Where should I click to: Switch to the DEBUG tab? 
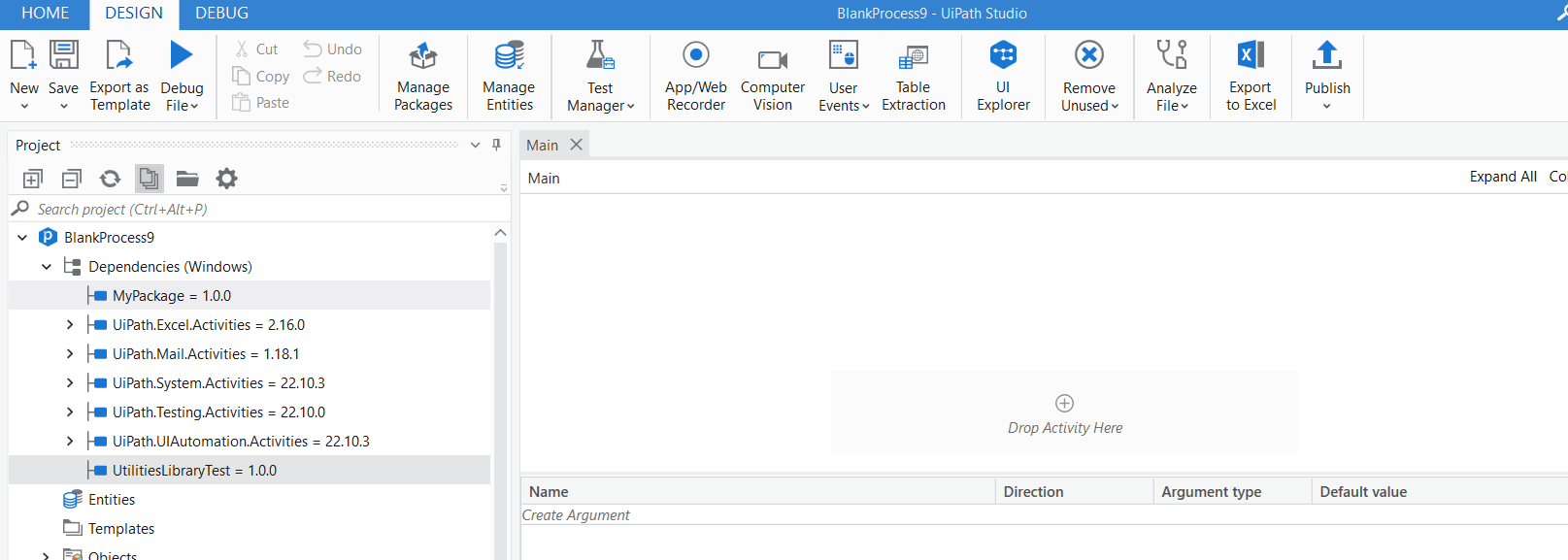(222, 14)
